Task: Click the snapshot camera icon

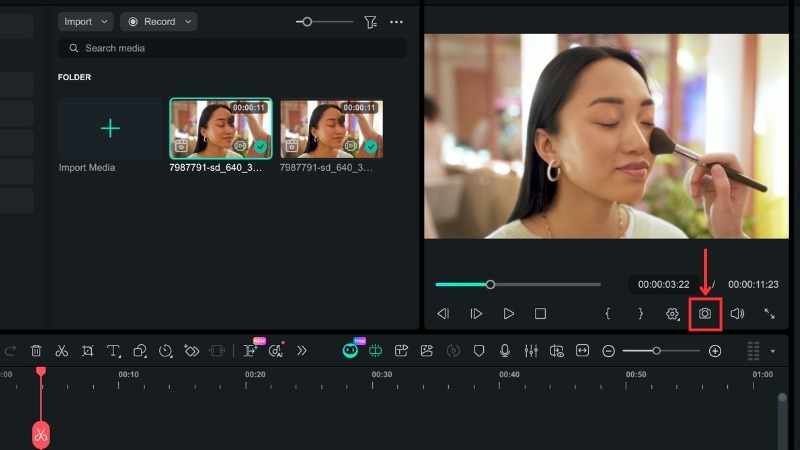Action: [x=705, y=313]
